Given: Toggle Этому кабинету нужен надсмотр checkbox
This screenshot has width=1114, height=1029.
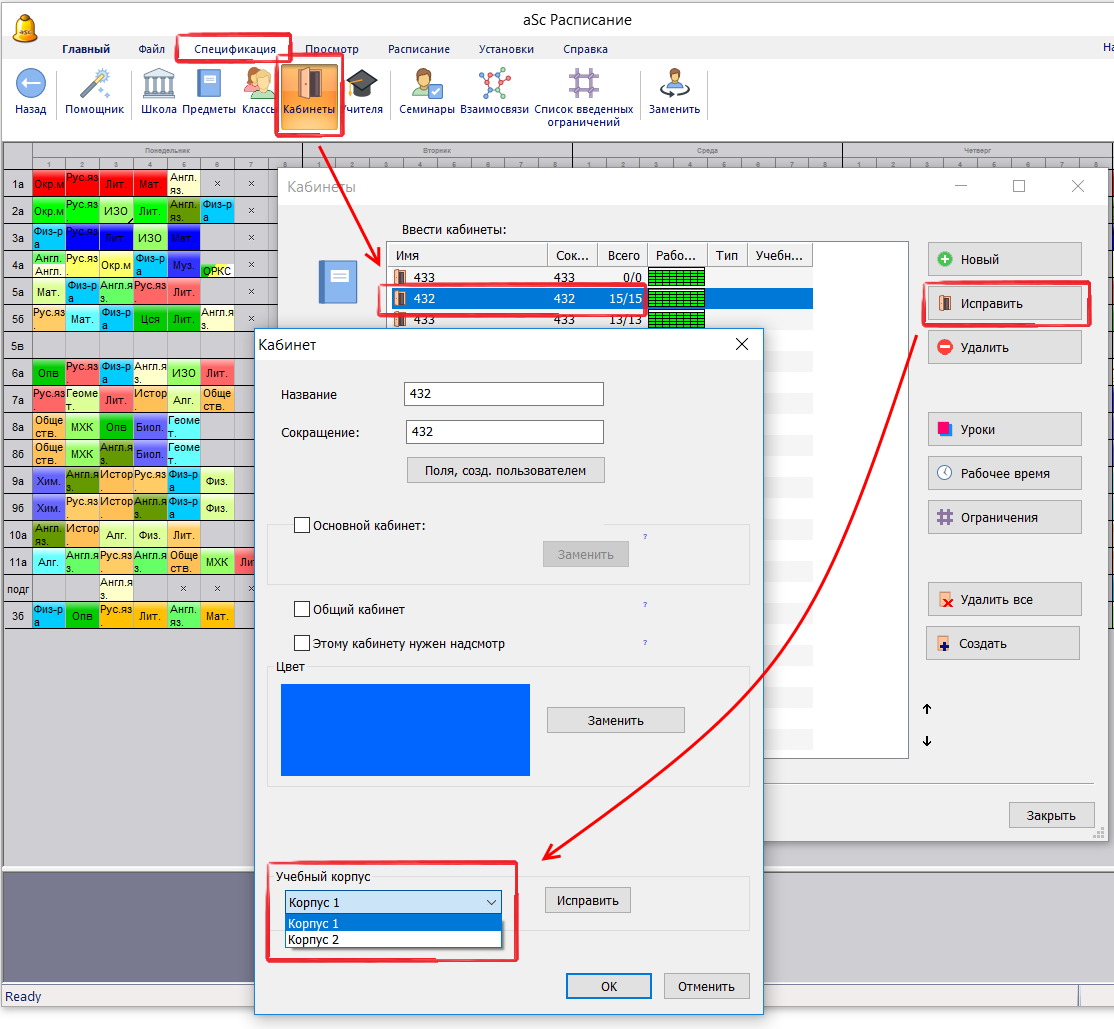Looking at the screenshot, I should pyautogui.click(x=302, y=644).
